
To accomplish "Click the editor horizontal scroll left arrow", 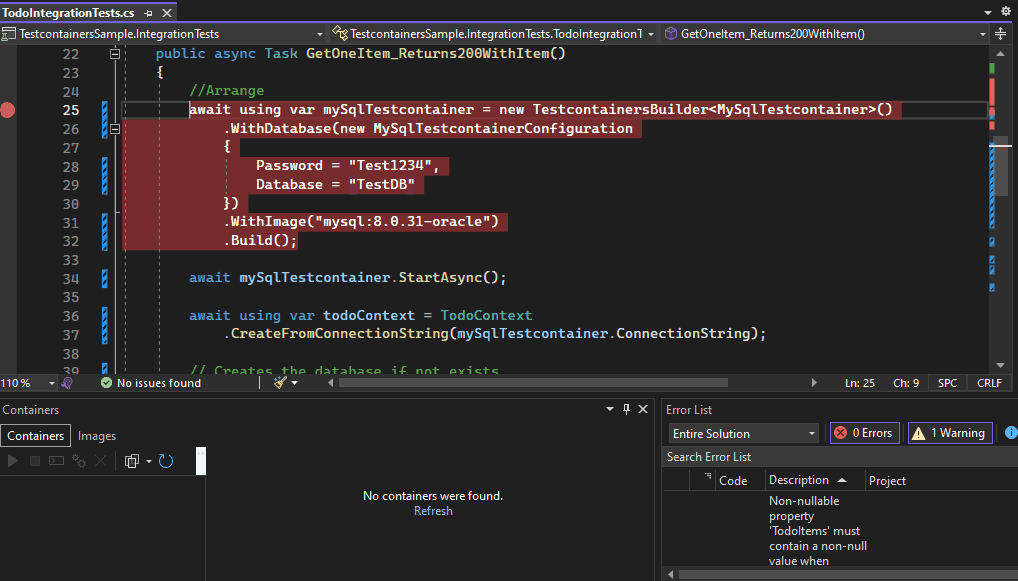I will 330,383.
